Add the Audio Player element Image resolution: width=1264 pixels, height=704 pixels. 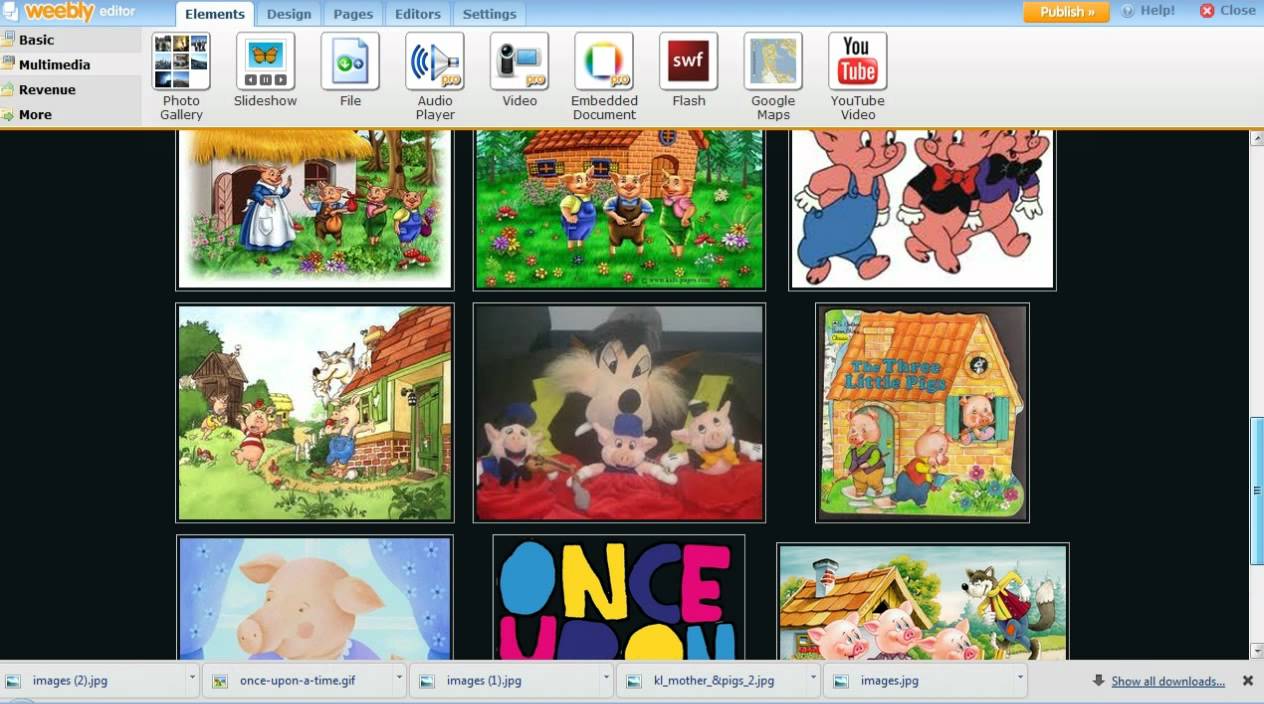click(x=435, y=76)
